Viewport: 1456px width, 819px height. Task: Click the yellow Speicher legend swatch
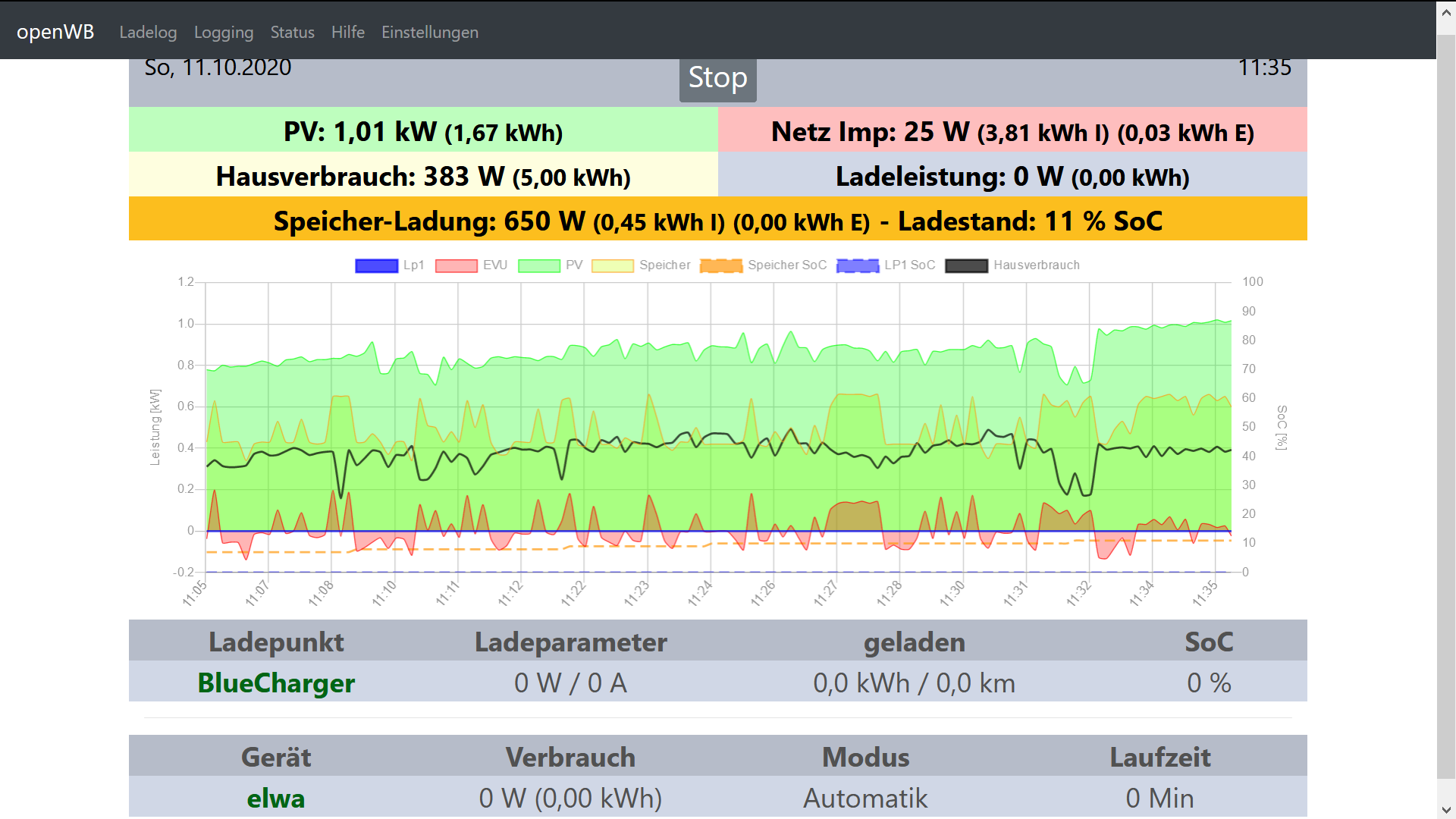(x=613, y=265)
